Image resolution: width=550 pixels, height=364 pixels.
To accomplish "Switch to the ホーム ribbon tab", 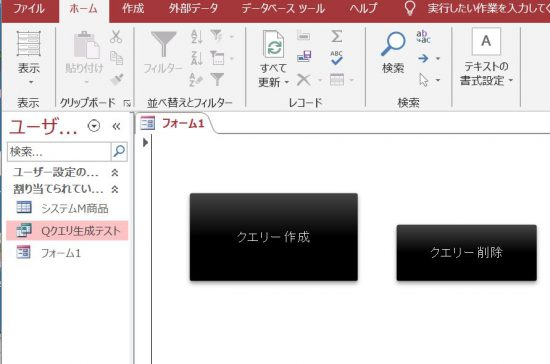I will point(83,8).
